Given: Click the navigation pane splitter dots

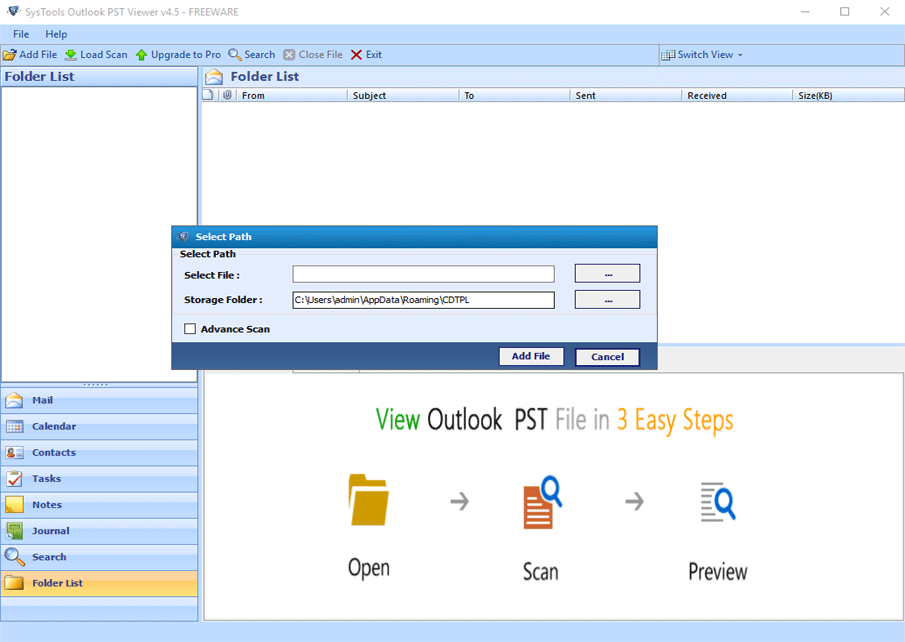Looking at the screenshot, I should pos(96,385).
